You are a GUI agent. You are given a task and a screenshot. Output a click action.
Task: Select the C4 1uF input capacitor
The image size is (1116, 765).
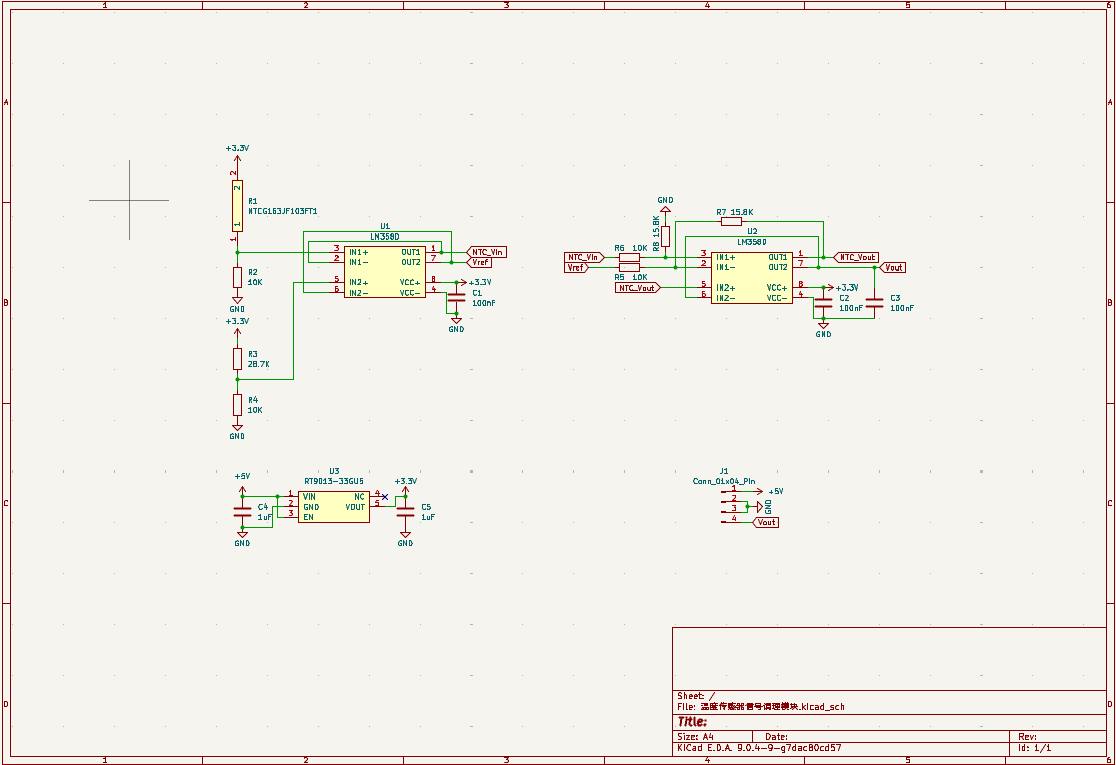click(242, 512)
